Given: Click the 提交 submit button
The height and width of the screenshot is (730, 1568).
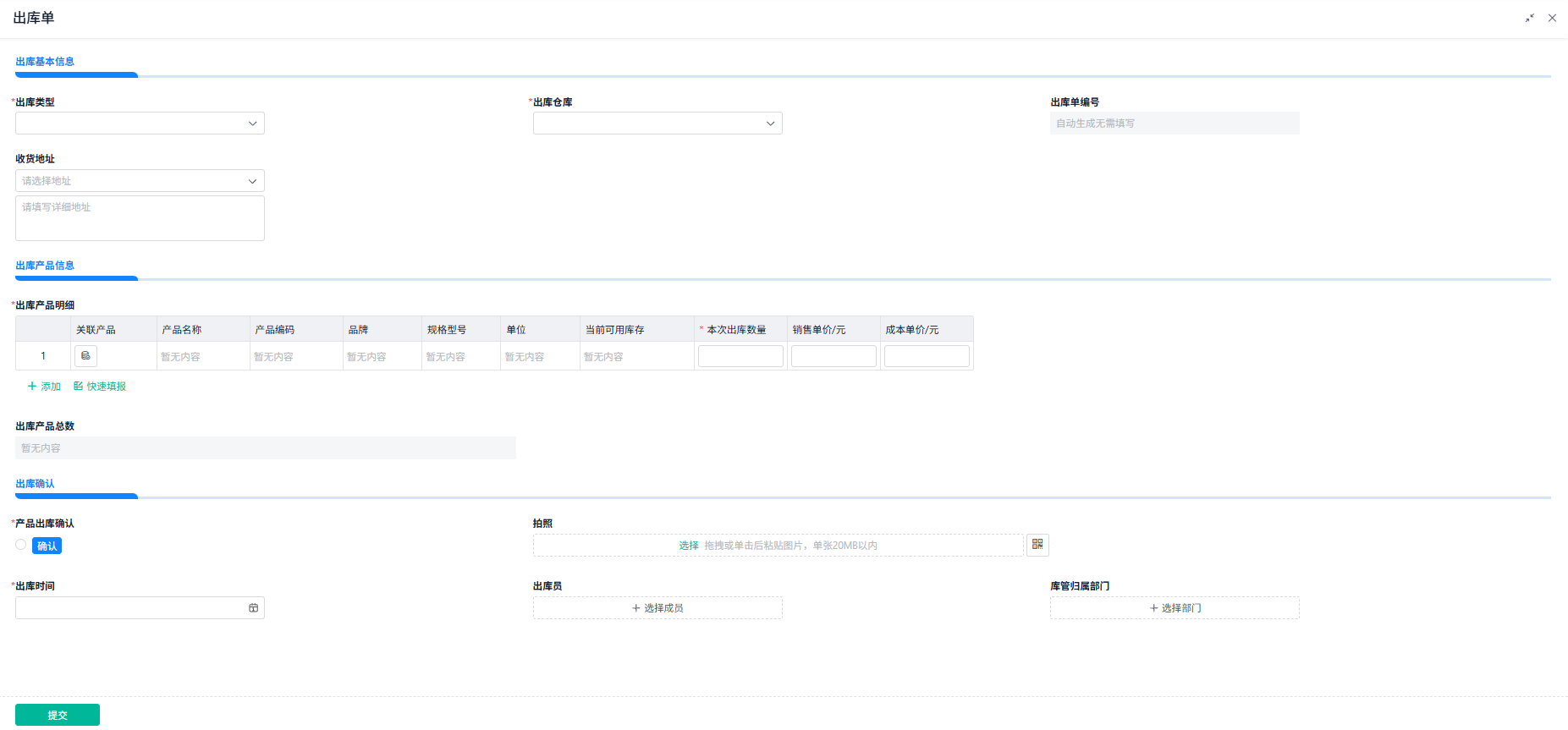Looking at the screenshot, I should (x=58, y=715).
